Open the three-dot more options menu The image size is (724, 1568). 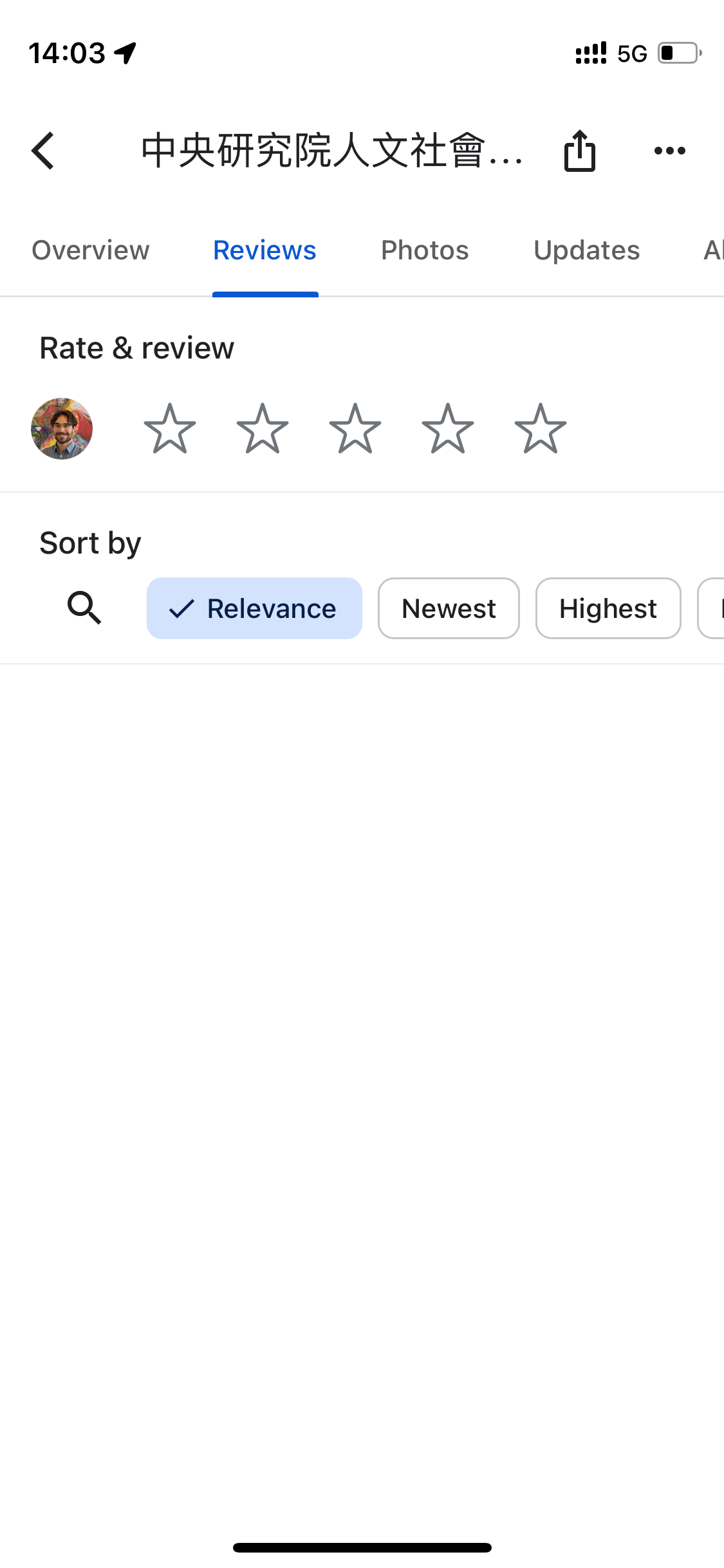click(x=669, y=151)
